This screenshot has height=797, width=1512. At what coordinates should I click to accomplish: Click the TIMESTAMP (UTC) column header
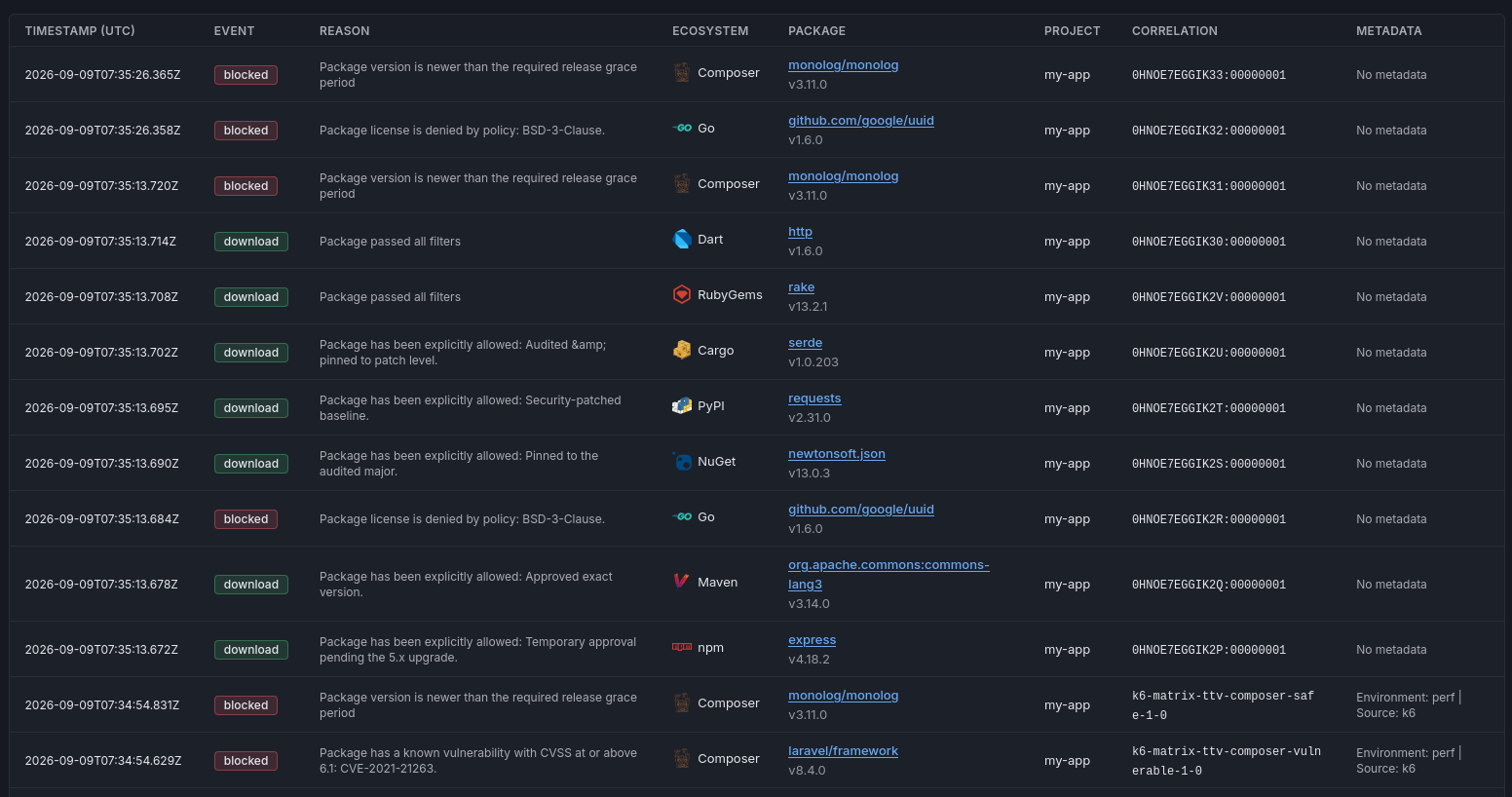[80, 31]
